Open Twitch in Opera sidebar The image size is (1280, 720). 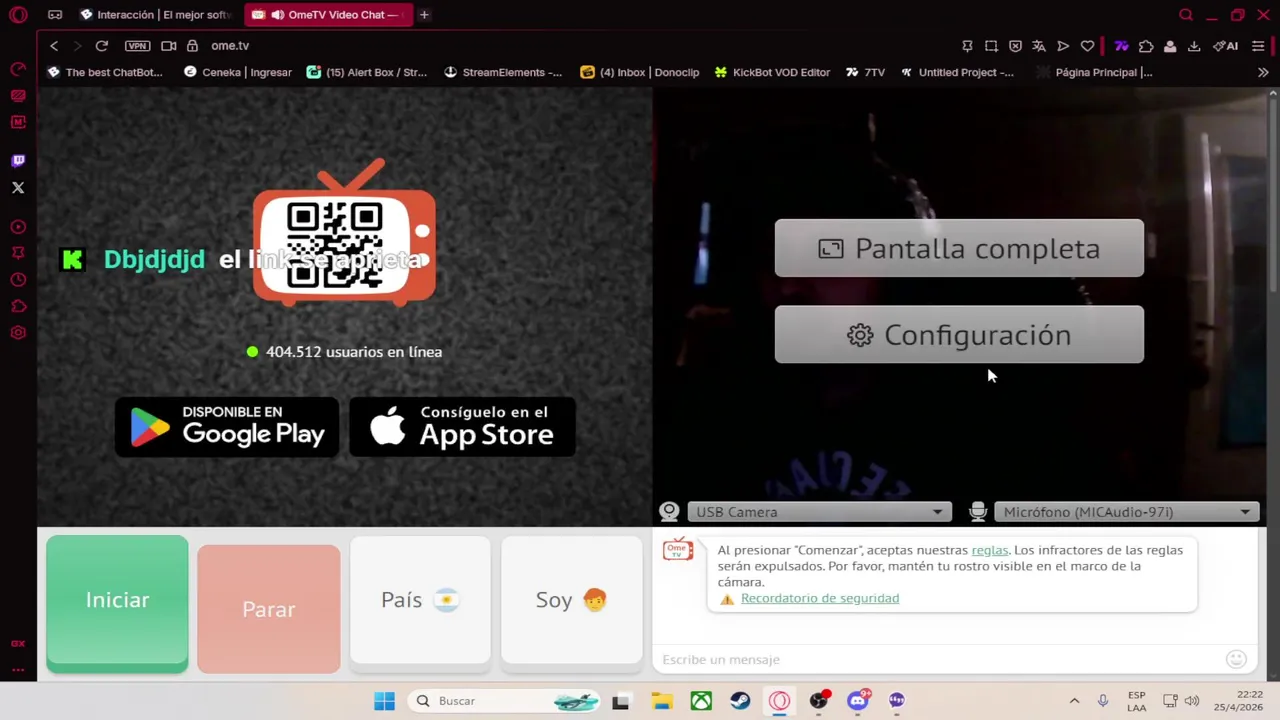click(x=18, y=161)
